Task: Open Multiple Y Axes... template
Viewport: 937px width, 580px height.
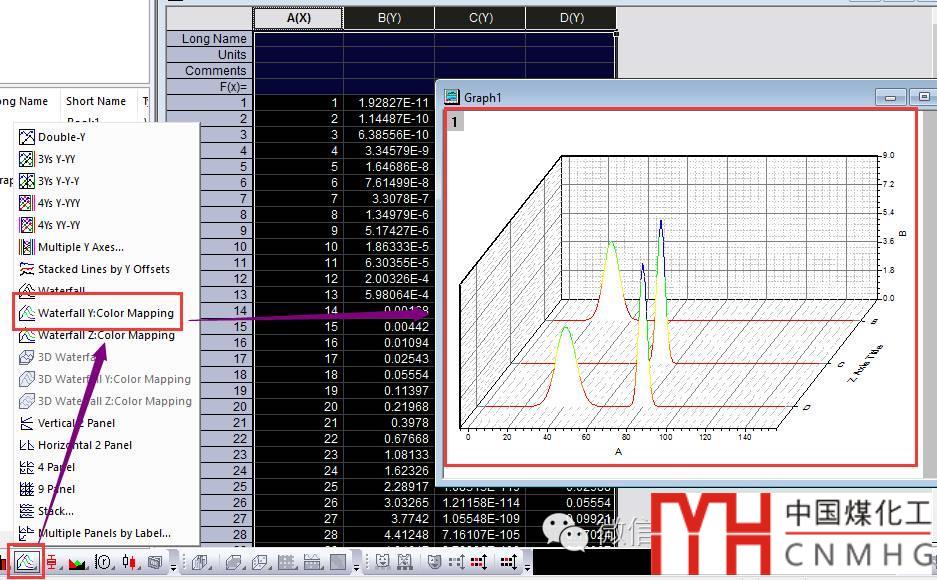Action: [x=80, y=247]
